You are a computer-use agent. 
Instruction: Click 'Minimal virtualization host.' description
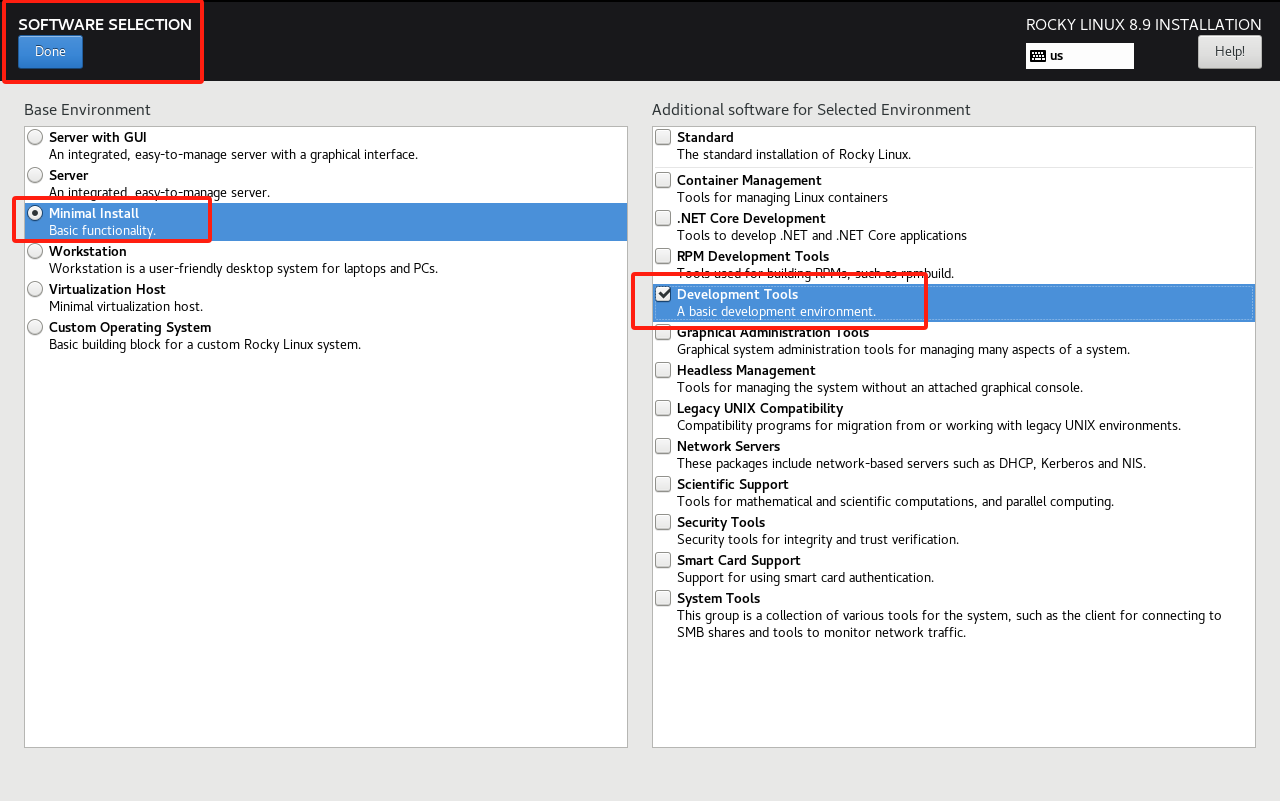pyautogui.click(x=126, y=307)
